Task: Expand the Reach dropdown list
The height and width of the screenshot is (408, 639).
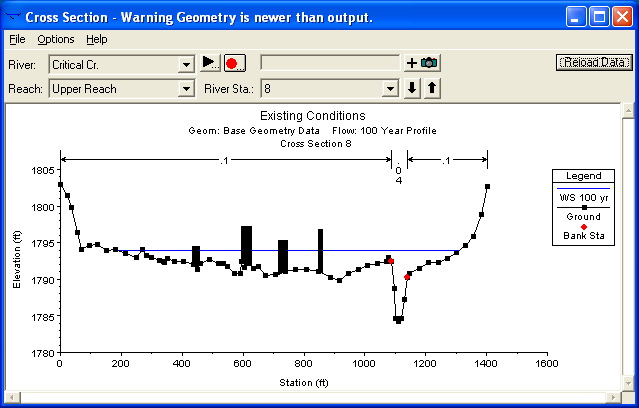Action: 185,89
